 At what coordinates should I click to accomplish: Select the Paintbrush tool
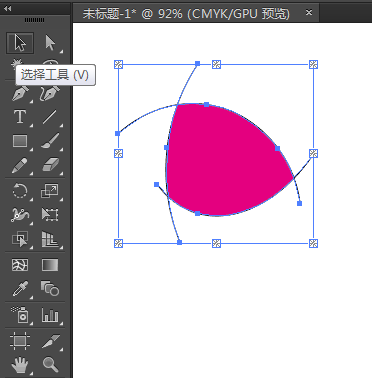[x=50, y=141]
